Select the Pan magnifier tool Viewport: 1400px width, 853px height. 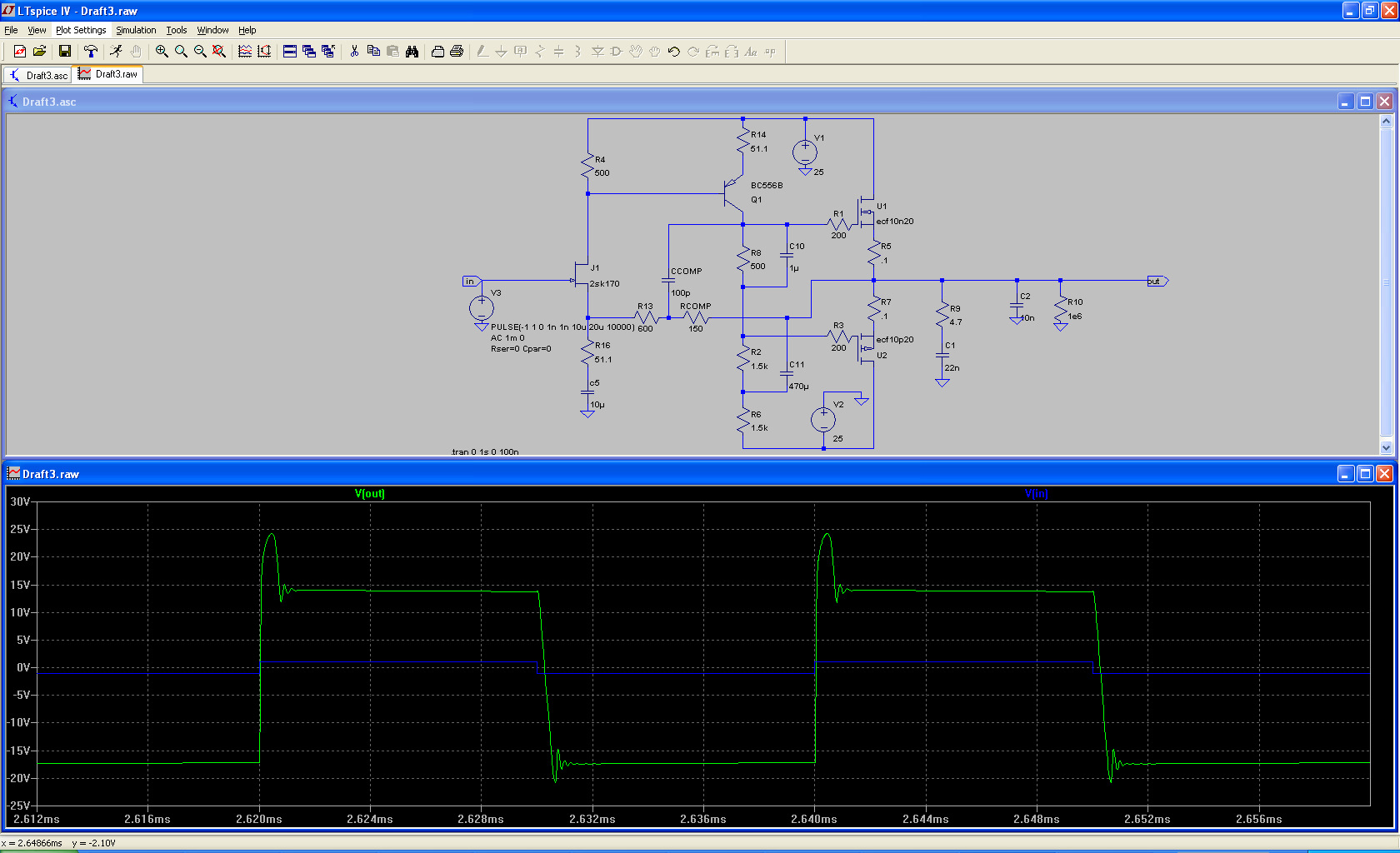pos(181,52)
